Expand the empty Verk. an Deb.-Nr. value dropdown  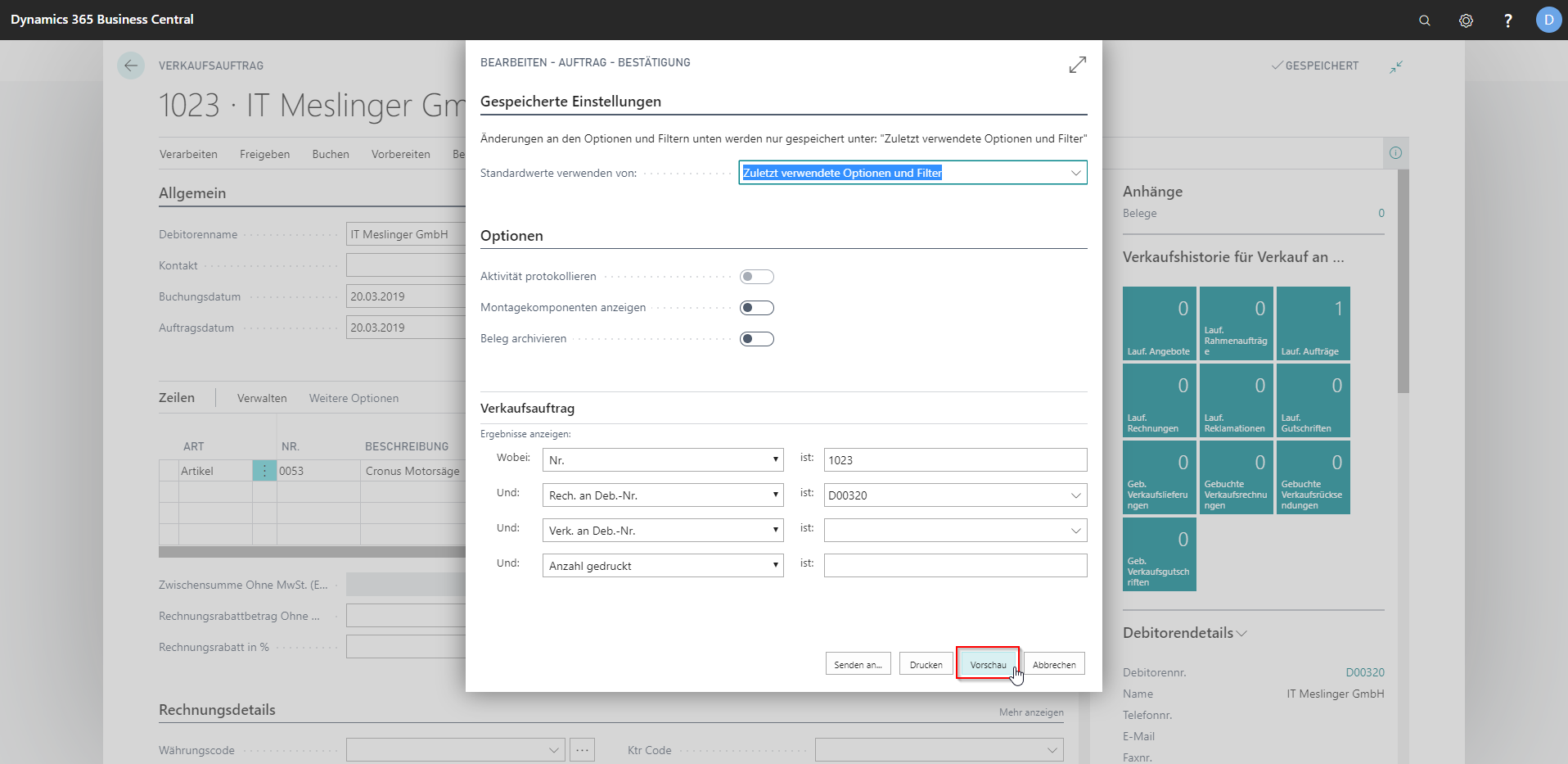tap(1075, 531)
